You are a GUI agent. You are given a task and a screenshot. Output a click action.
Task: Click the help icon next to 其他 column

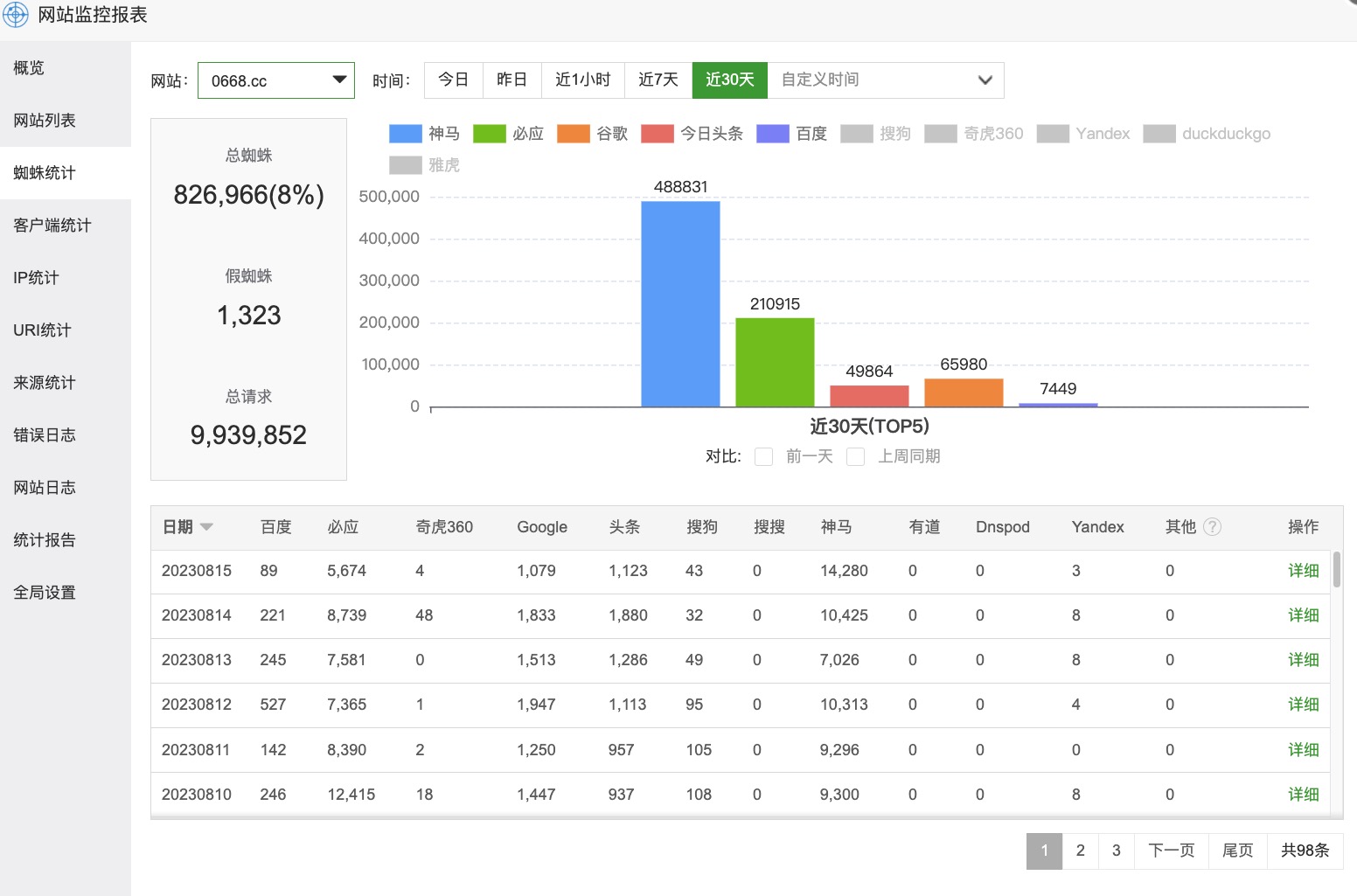coord(1212,527)
